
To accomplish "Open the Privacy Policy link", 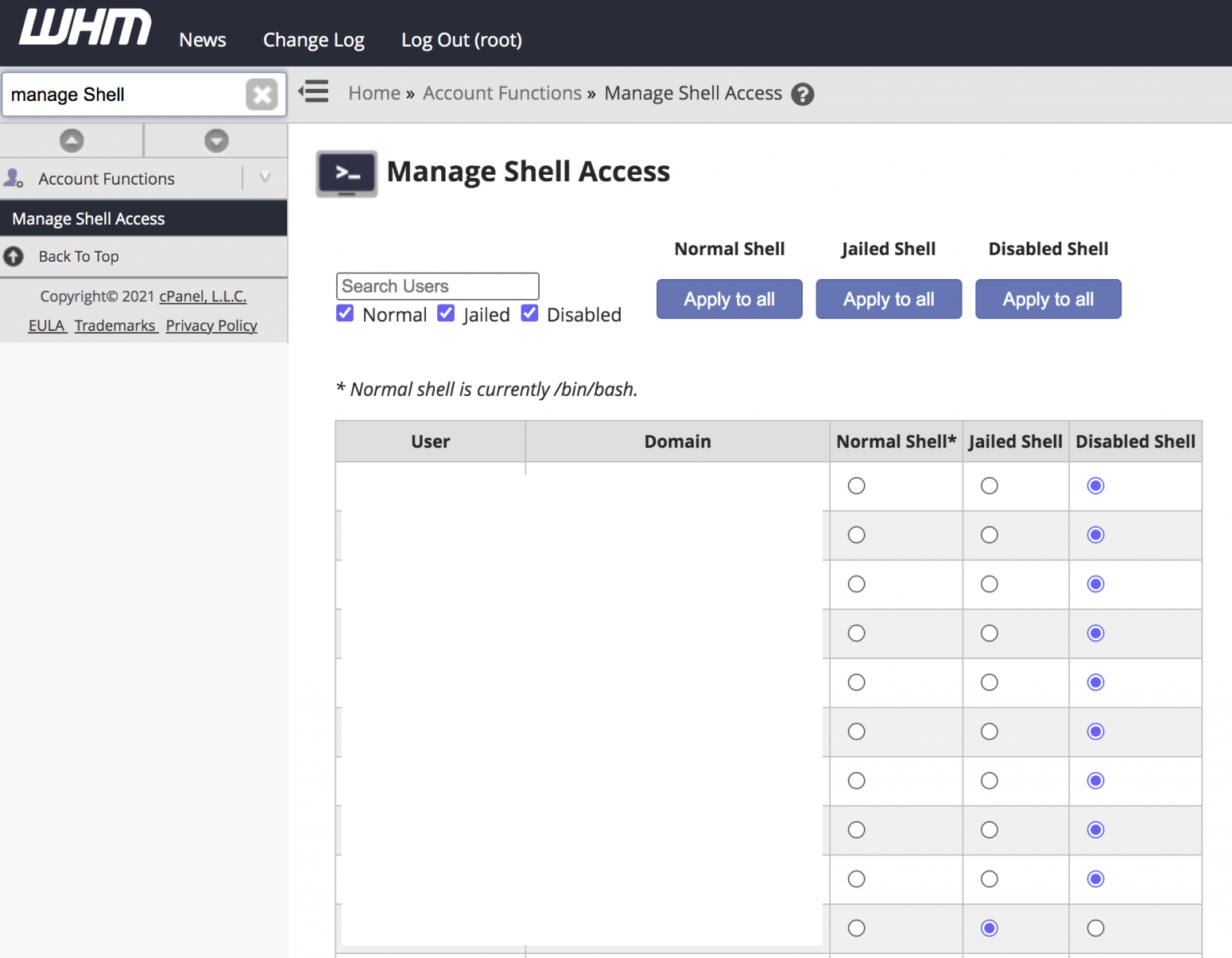I will [x=212, y=325].
